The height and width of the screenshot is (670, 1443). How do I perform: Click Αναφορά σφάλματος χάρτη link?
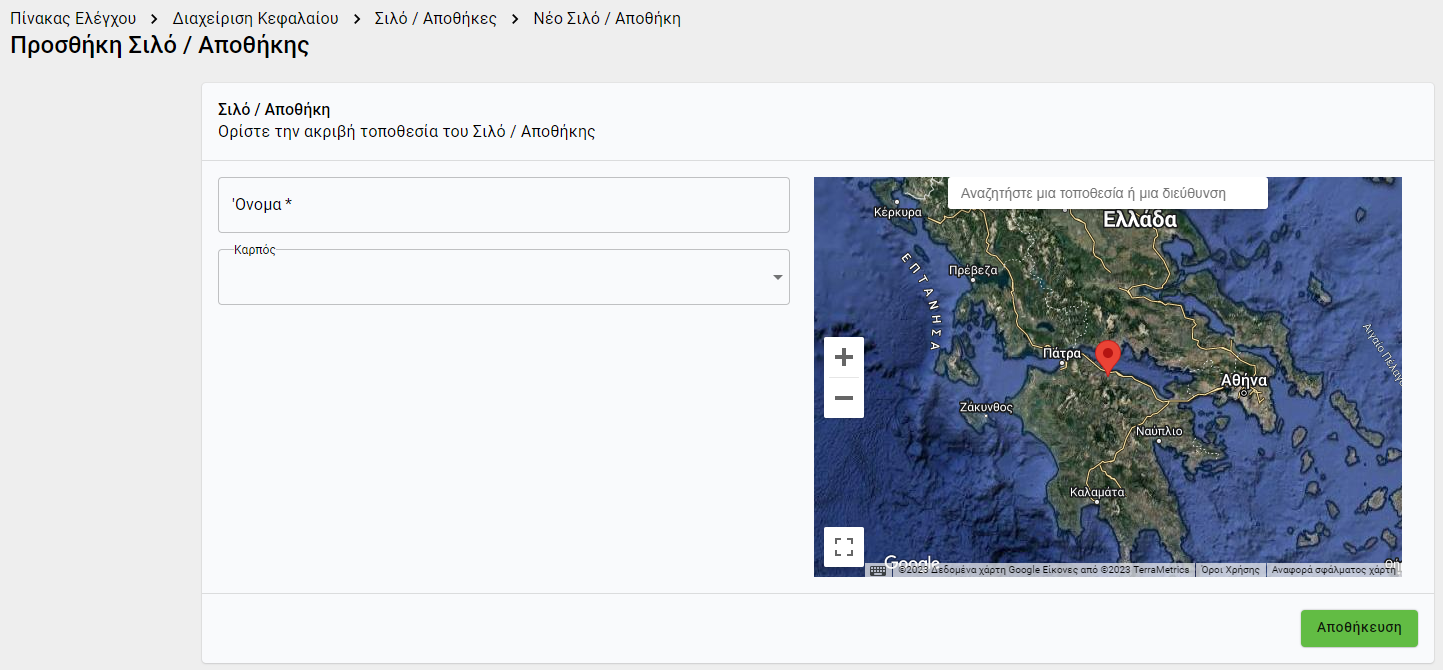tap(1333, 570)
